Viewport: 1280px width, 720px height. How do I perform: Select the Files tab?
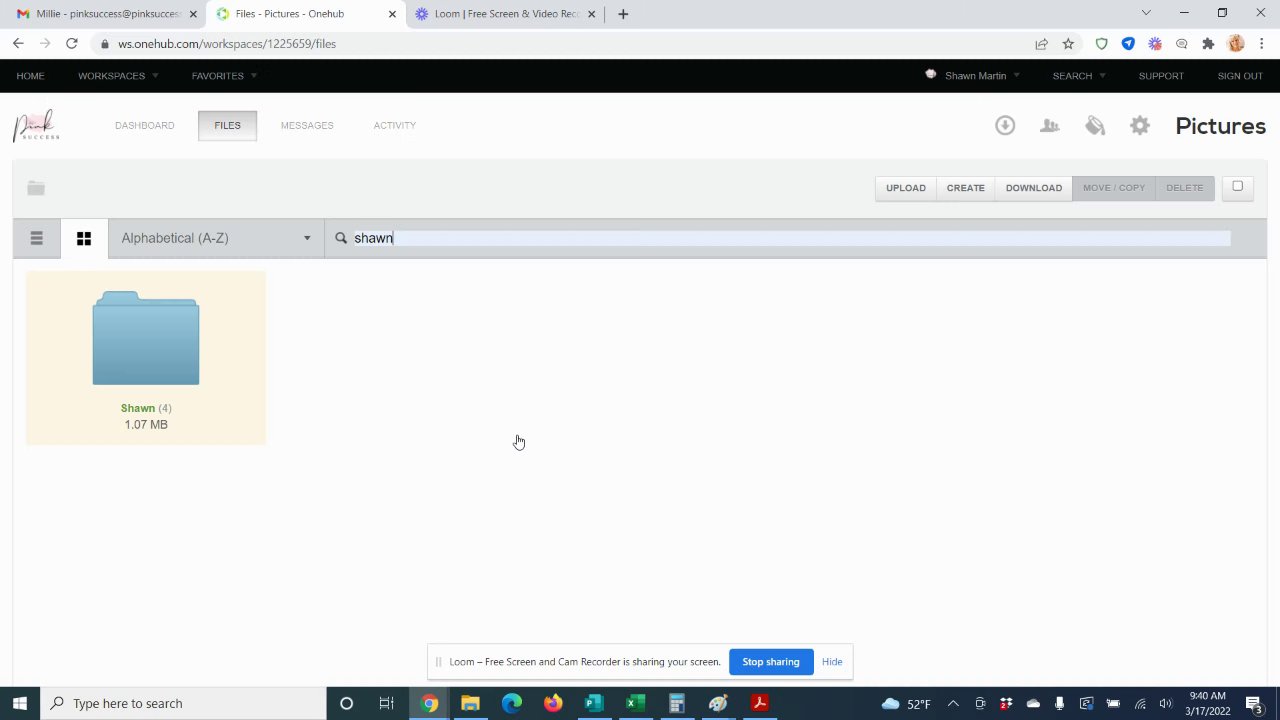coord(227,125)
